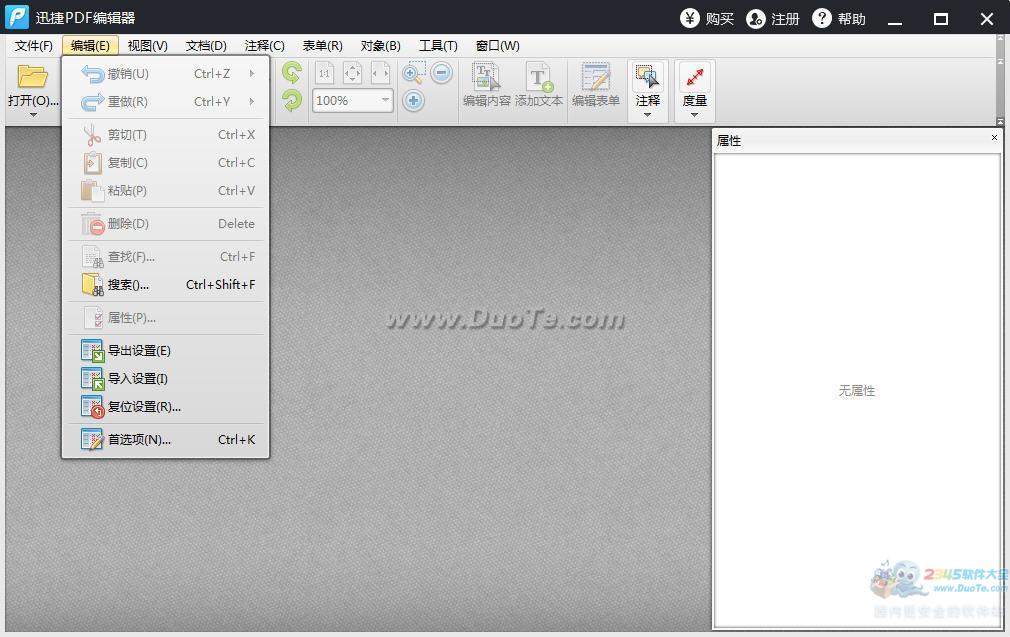Click the Open folder icon
Viewport: 1010px width, 637px height.
click(x=32, y=77)
